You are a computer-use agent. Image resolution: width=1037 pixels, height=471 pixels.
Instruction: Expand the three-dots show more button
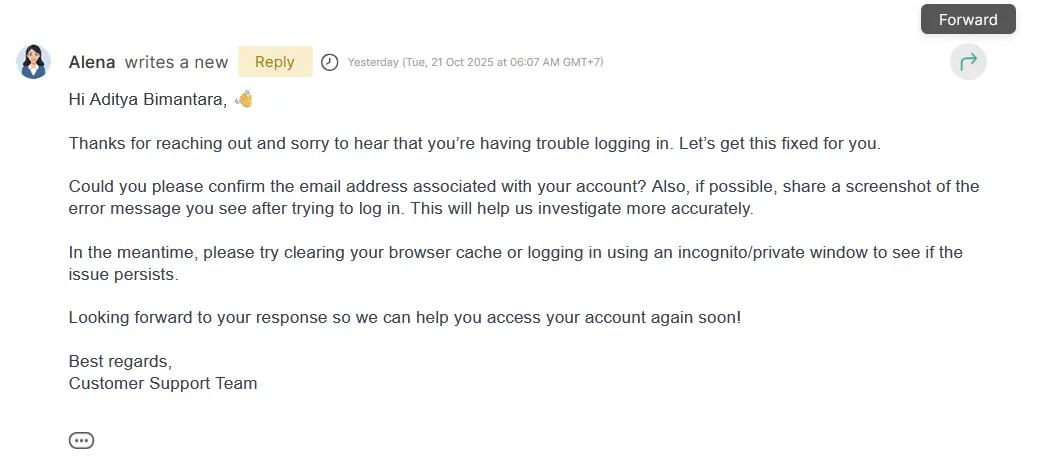(x=81, y=440)
